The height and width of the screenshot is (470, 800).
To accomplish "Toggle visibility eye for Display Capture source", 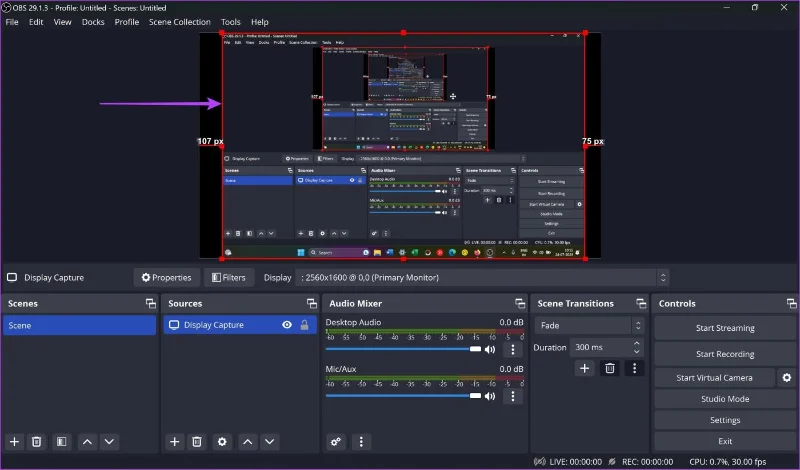I will (287, 325).
